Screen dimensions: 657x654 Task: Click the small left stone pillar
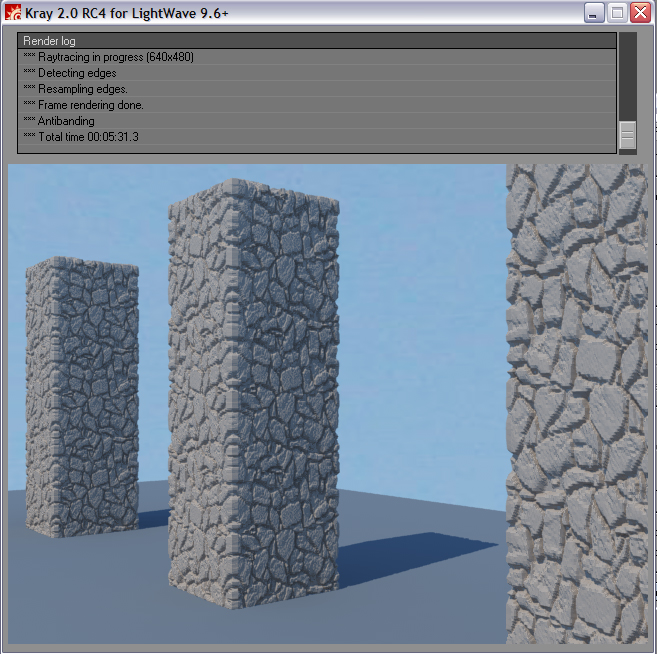point(78,390)
